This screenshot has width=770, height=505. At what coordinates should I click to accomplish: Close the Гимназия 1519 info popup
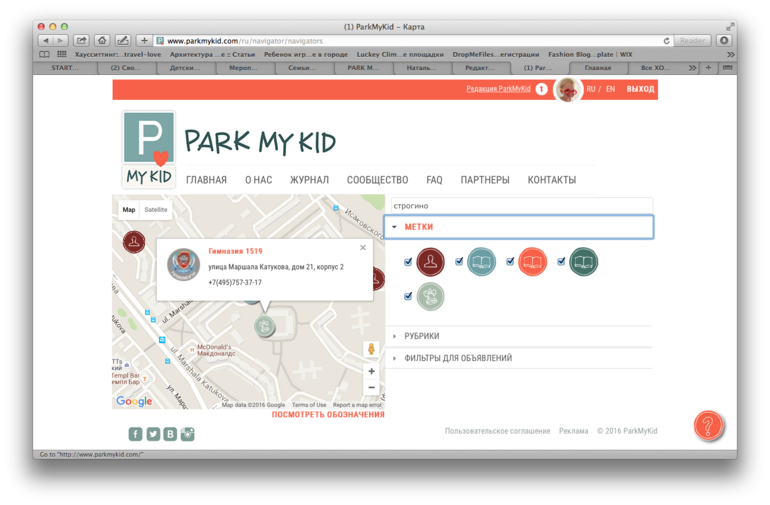(x=363, y=247)
